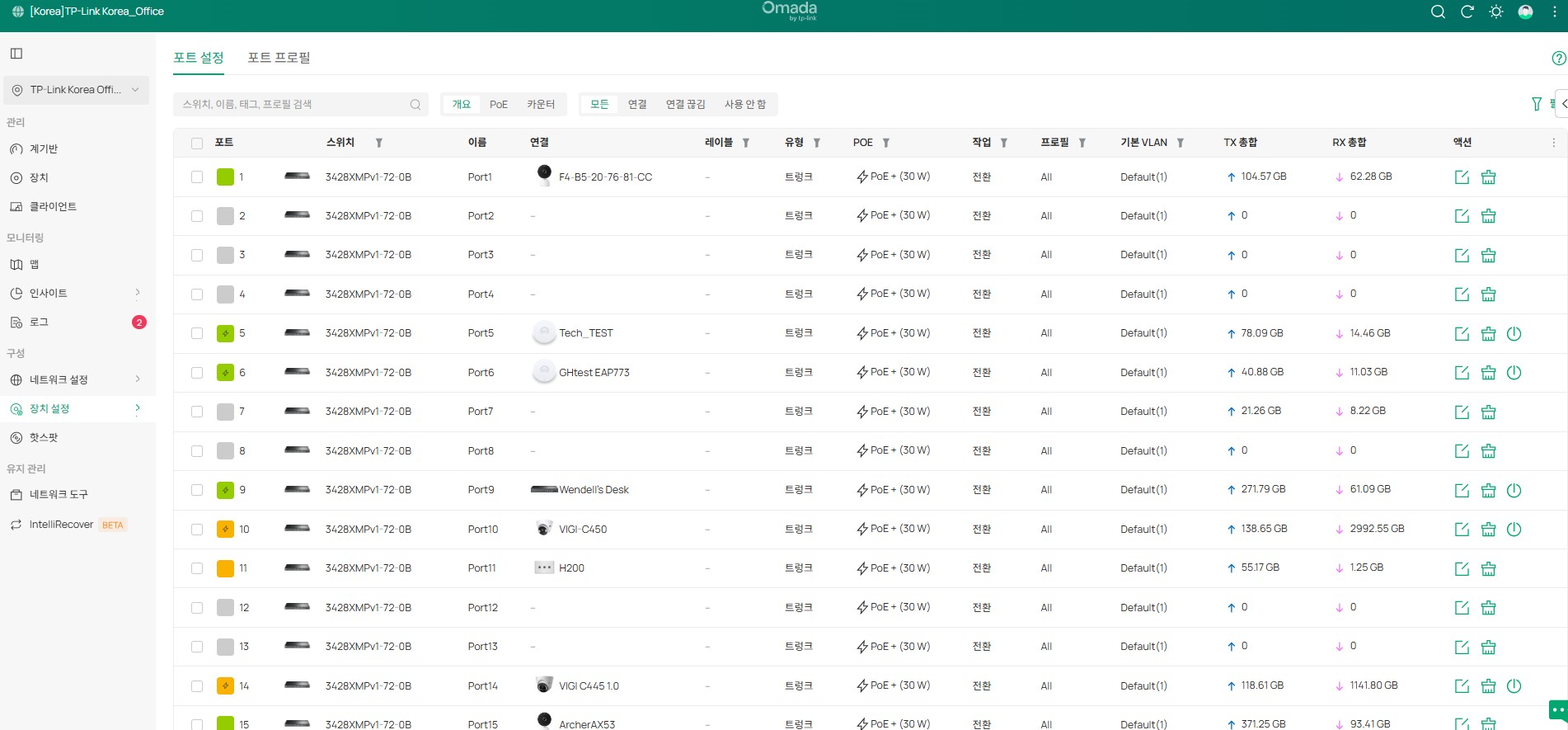Click gray port 8 status square

pos(225,450)
